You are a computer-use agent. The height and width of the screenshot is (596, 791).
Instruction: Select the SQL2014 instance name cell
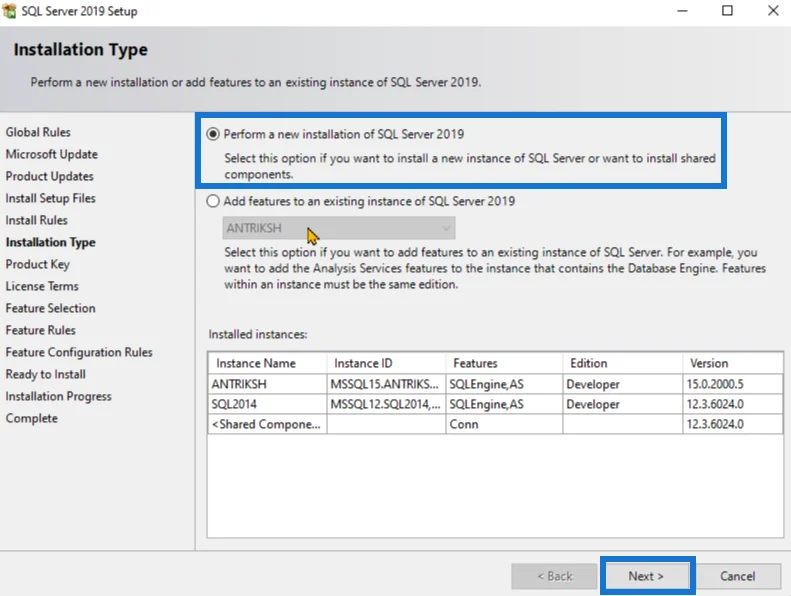(x=267, y=404)
